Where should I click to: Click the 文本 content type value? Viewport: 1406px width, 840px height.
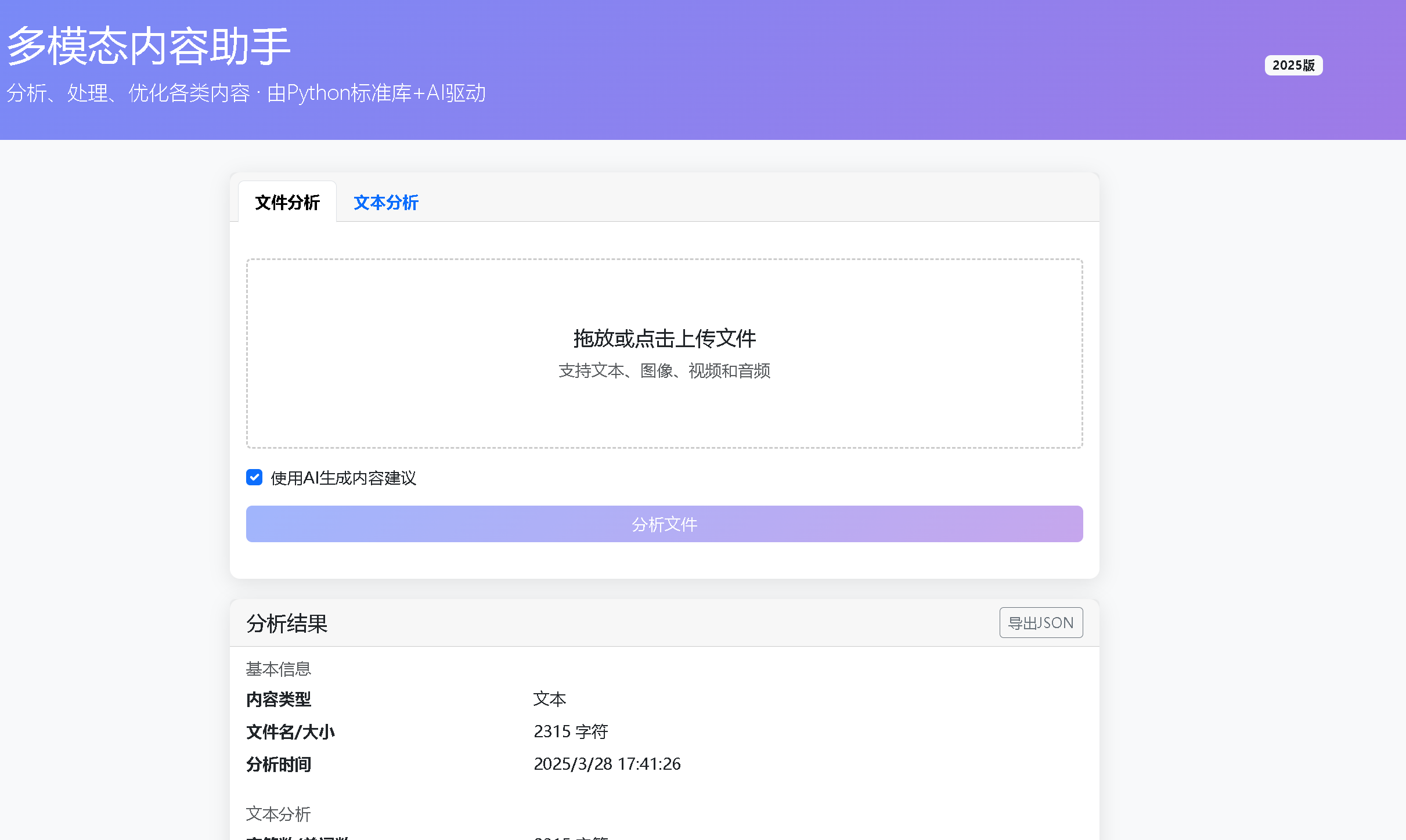(549, 699)
